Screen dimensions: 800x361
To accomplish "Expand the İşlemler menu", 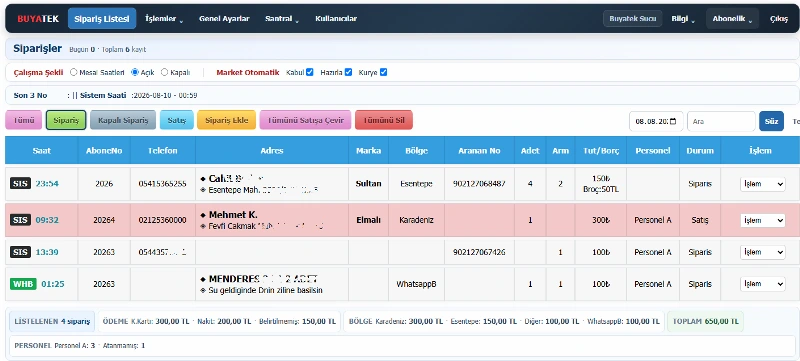I will [164, 19].
